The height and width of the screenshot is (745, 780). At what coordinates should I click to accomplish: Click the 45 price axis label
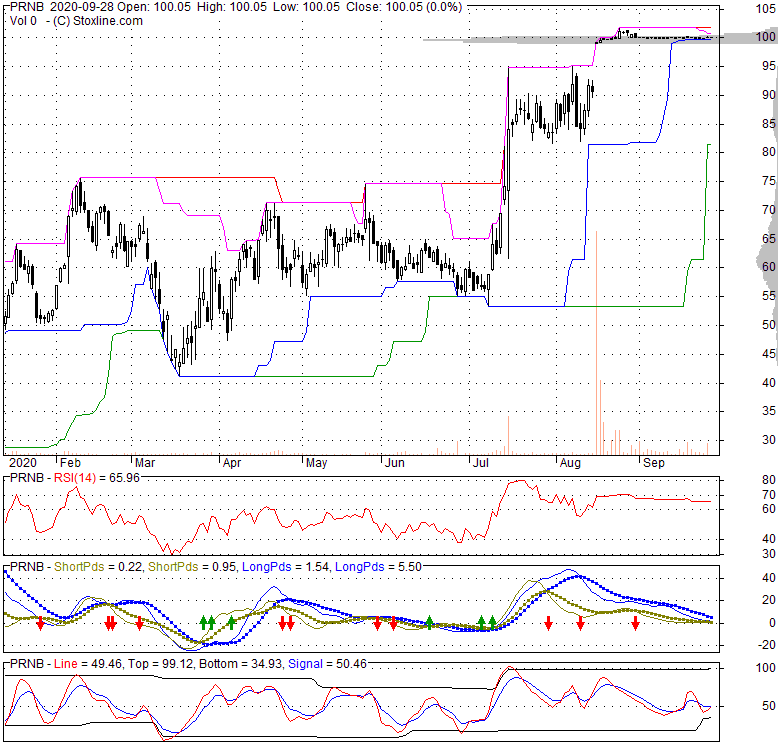coord(769,354)
